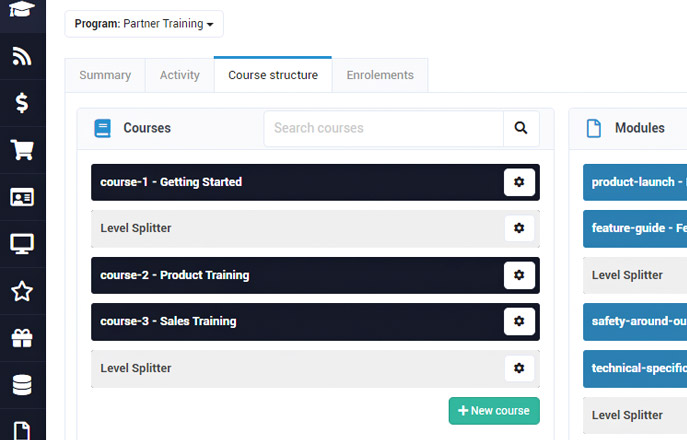Open the star sidebar icon

click(22, 291)
